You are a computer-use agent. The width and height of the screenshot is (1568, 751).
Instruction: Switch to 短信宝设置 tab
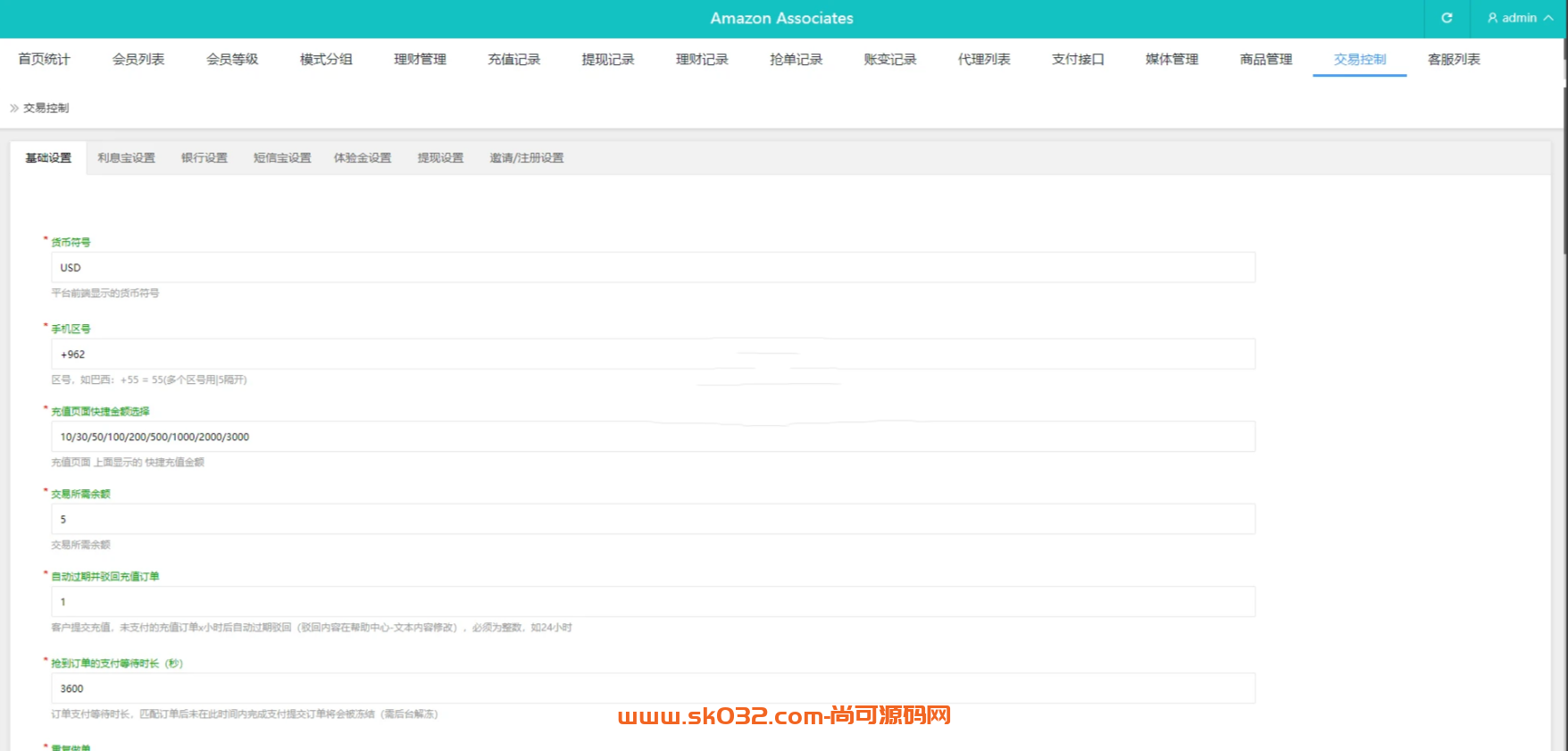pyautogui.click(x=282, y=158)
